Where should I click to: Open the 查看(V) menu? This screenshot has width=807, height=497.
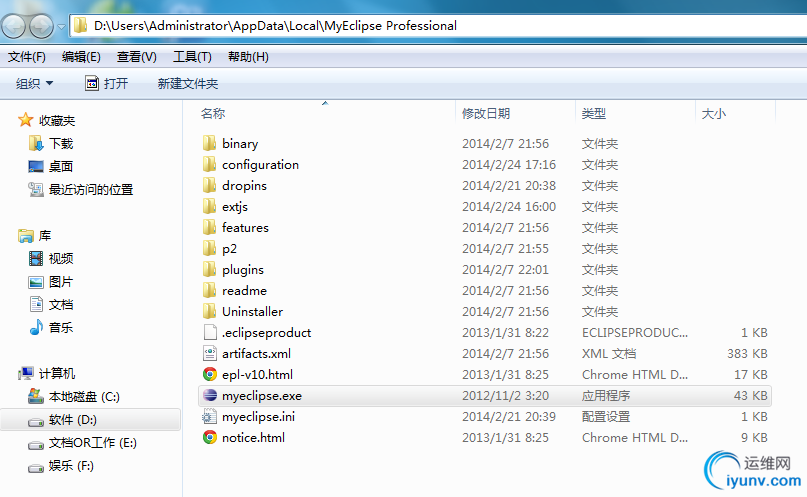(x=136, y=57)
